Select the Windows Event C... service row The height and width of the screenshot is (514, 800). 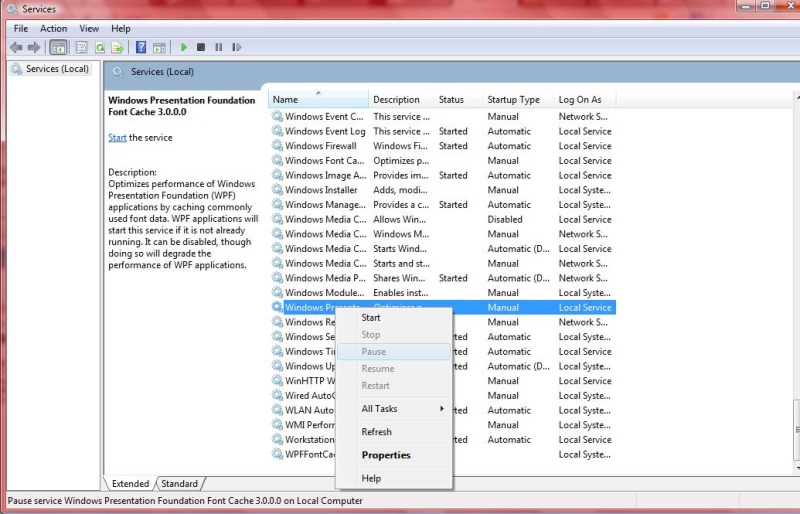pos(442,116)
